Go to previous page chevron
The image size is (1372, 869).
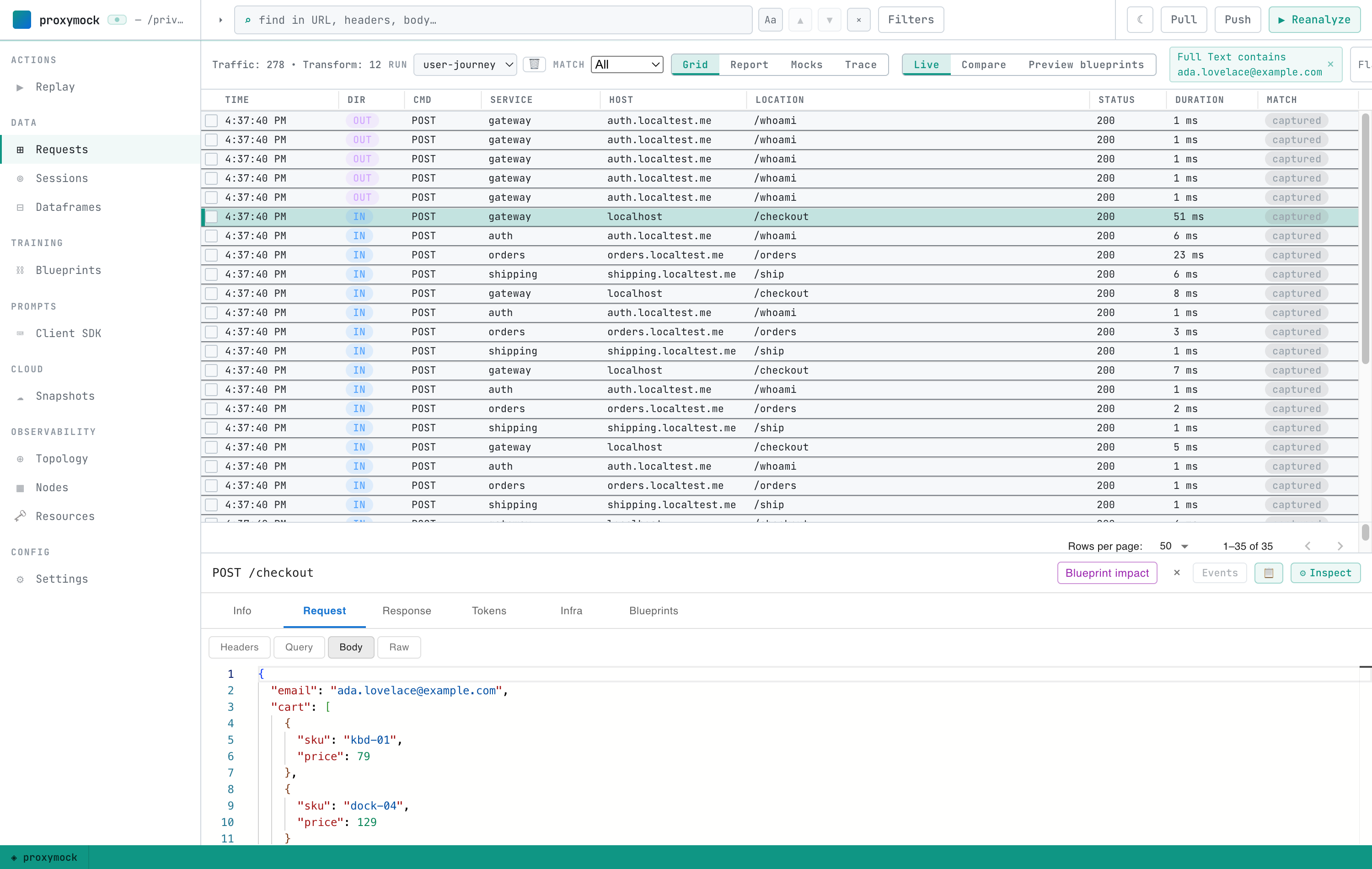tap(1308, 546)
